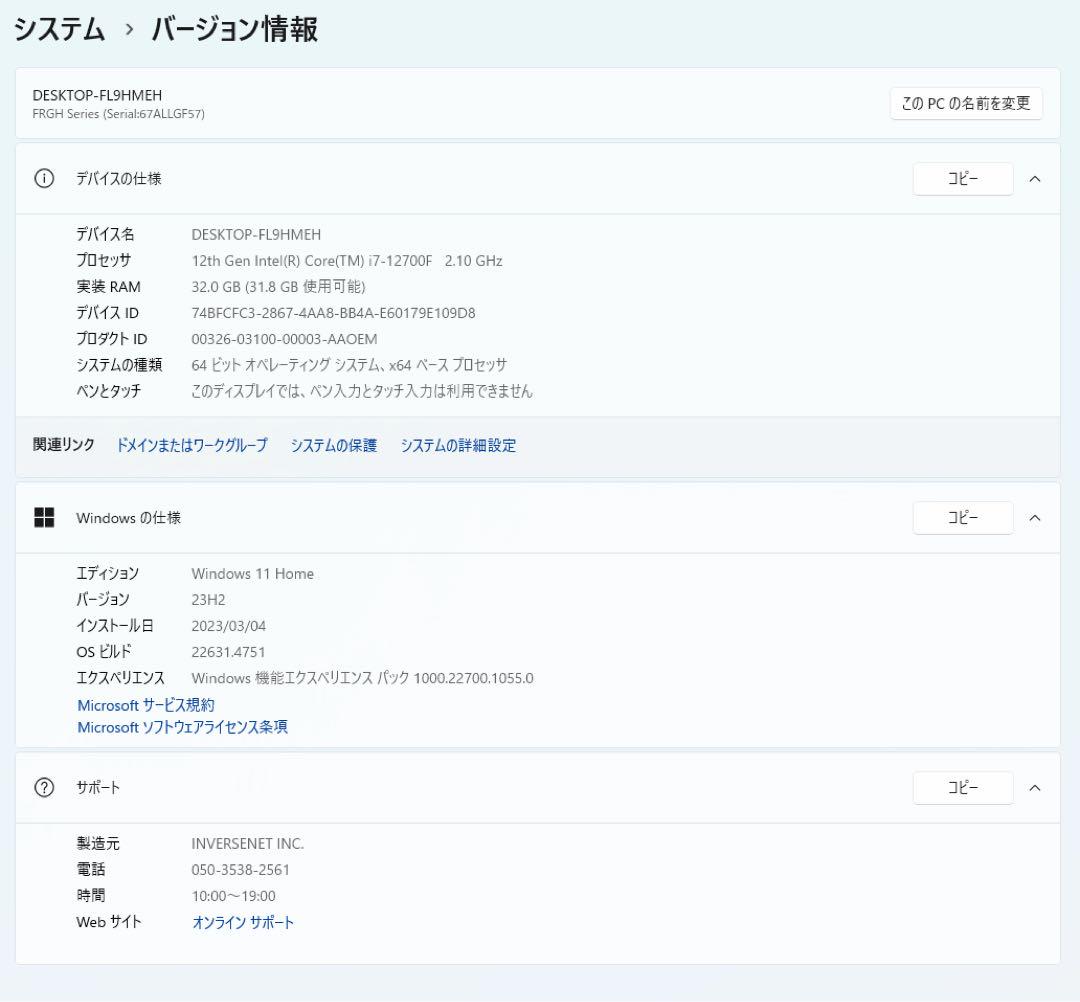Click the 関連リンク label
The height and width of the screenshot is (1002, 1080).
point(64,445)
